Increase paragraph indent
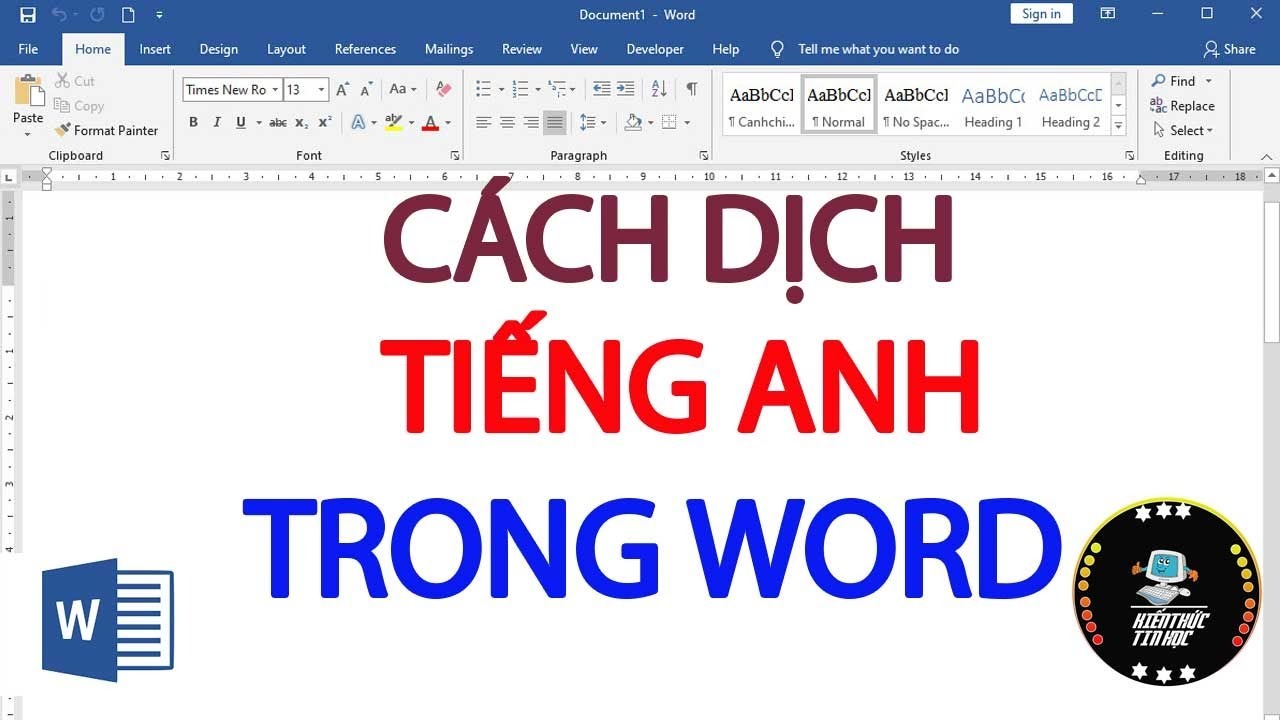This screenshot has height=720, width=1280. point(625,89)
